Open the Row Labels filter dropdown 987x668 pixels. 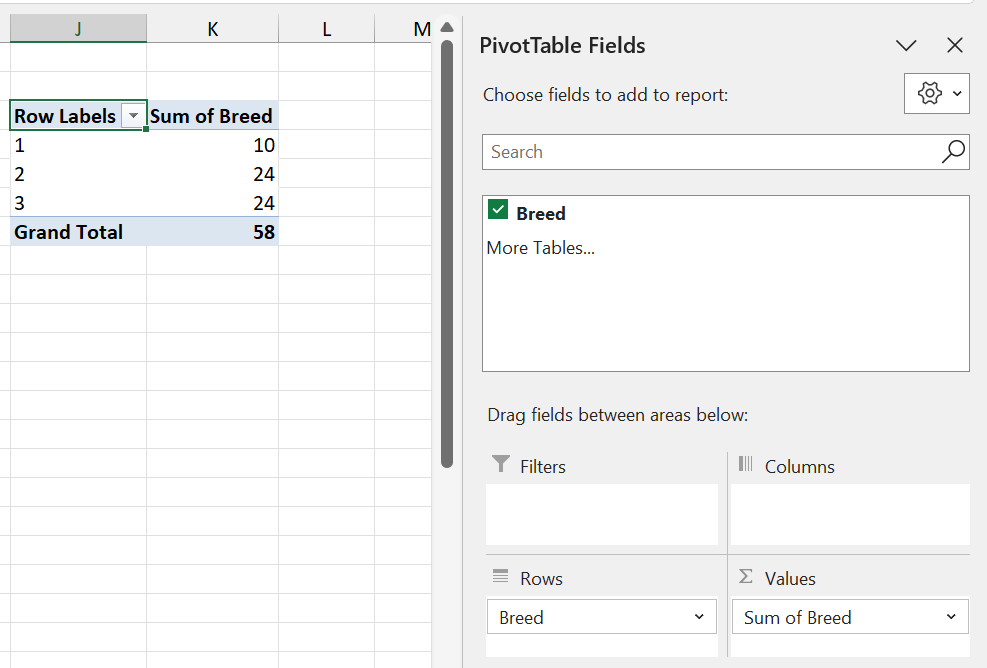click(133, 117)
